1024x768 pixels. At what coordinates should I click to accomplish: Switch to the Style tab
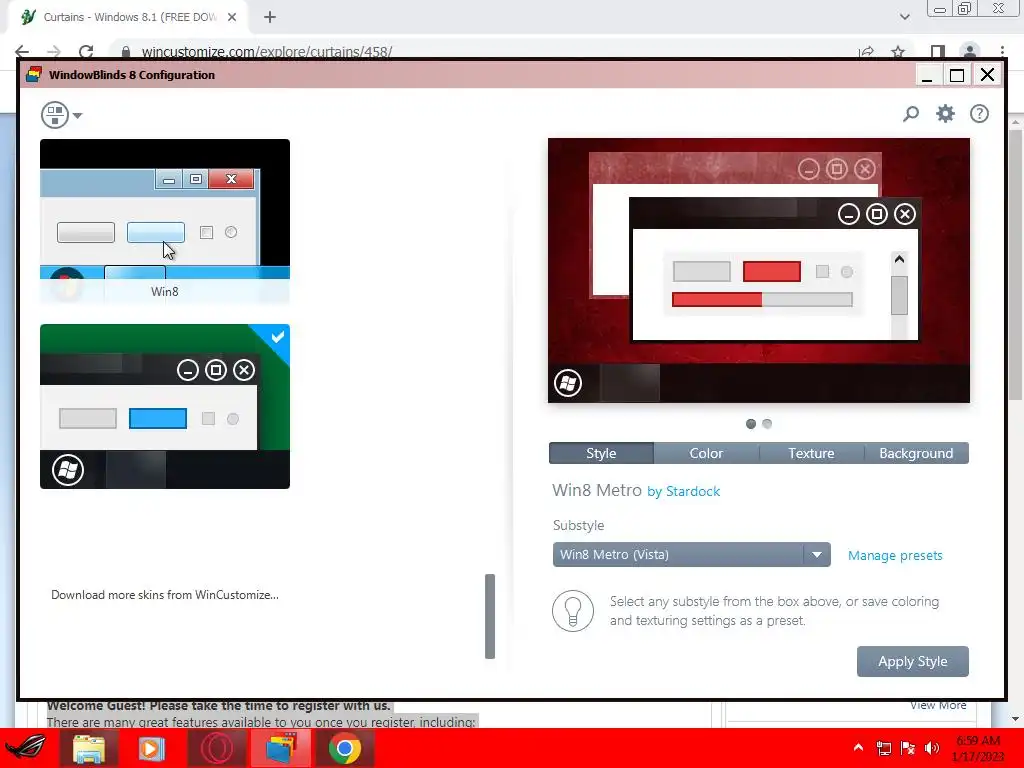coord(601,453)
